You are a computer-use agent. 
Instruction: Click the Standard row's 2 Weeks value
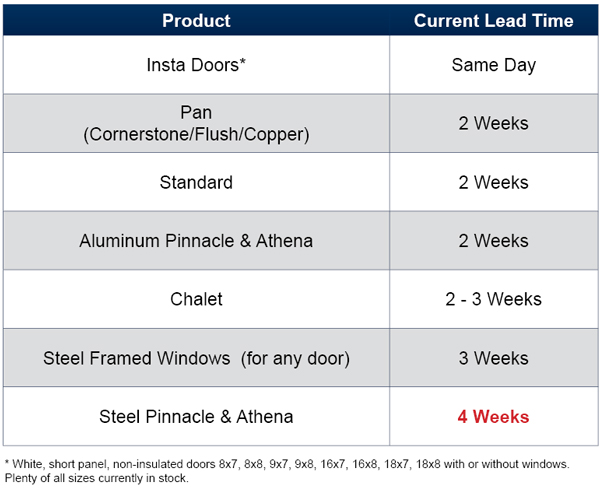point(493,182)
